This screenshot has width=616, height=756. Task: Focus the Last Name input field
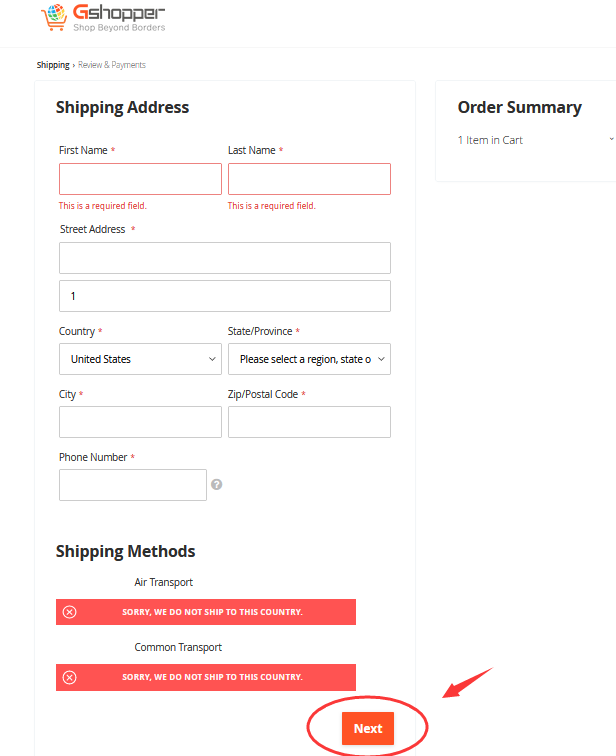[x=309, y=179]
